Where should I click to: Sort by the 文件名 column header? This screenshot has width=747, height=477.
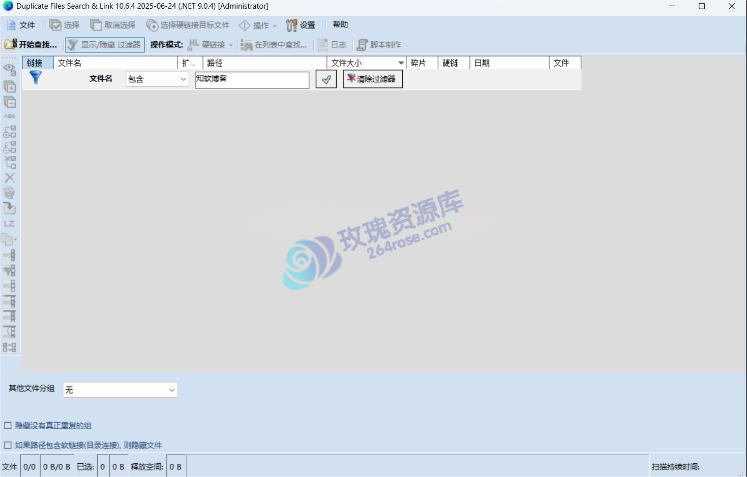115,62
